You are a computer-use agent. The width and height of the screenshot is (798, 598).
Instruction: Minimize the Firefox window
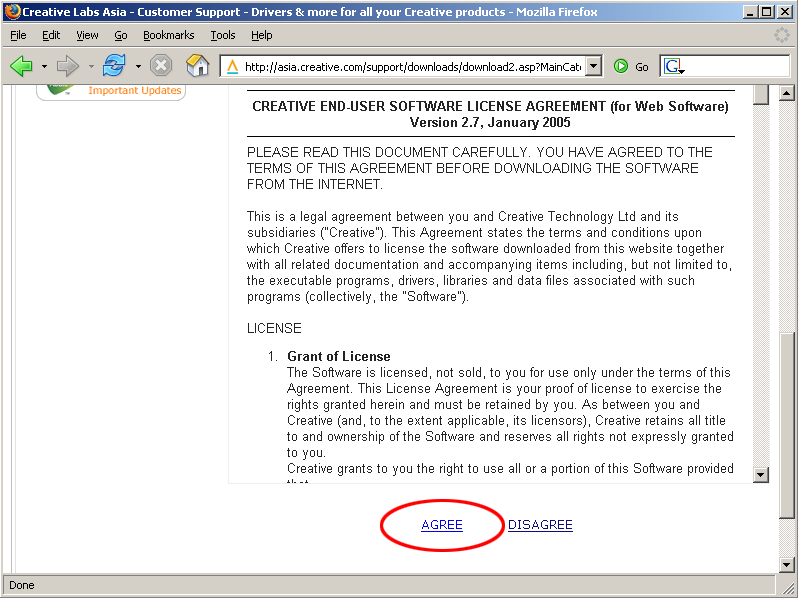(x=749, y=12)
